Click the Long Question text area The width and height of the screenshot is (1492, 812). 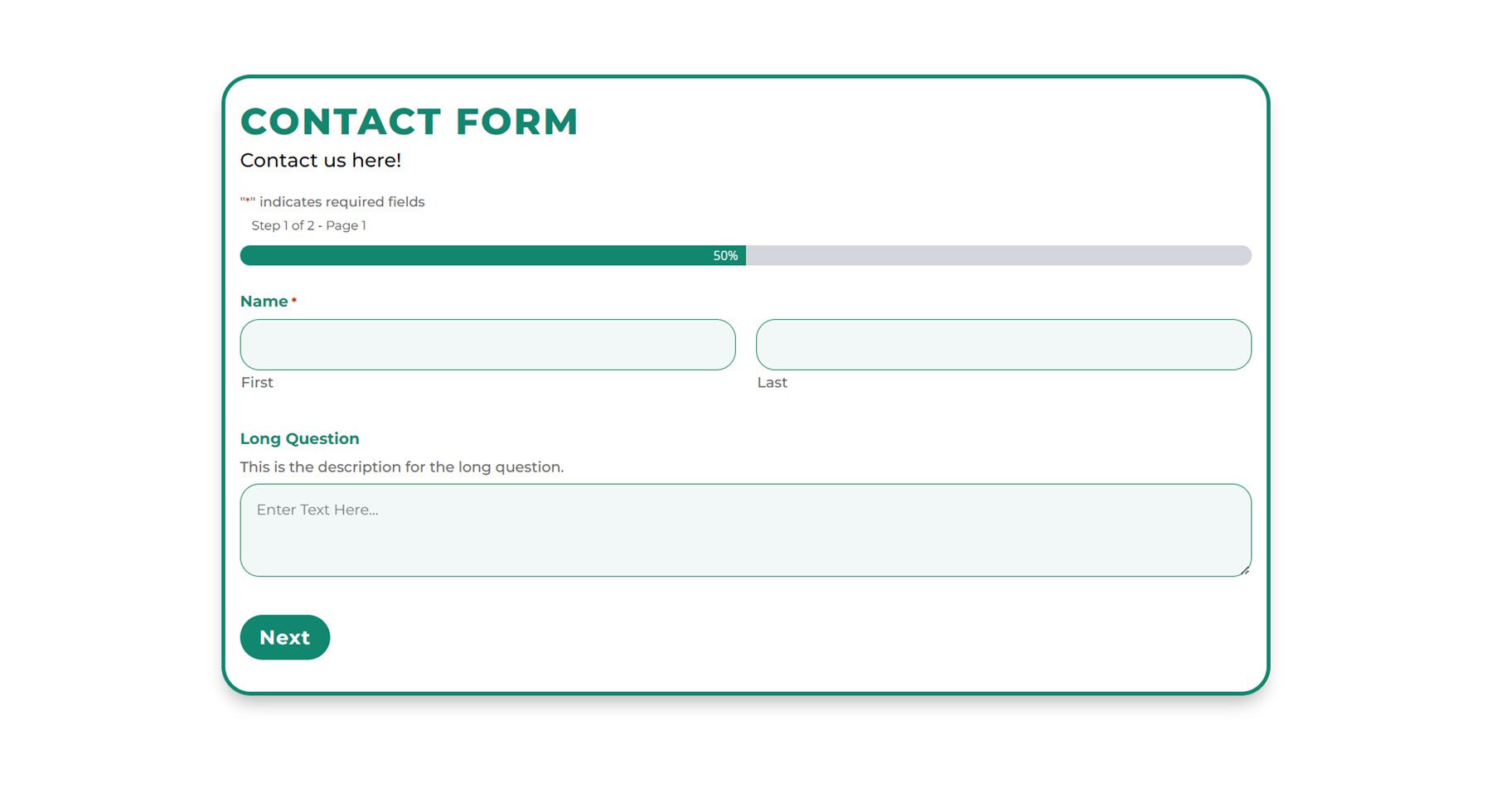click(x=745, y=530)
